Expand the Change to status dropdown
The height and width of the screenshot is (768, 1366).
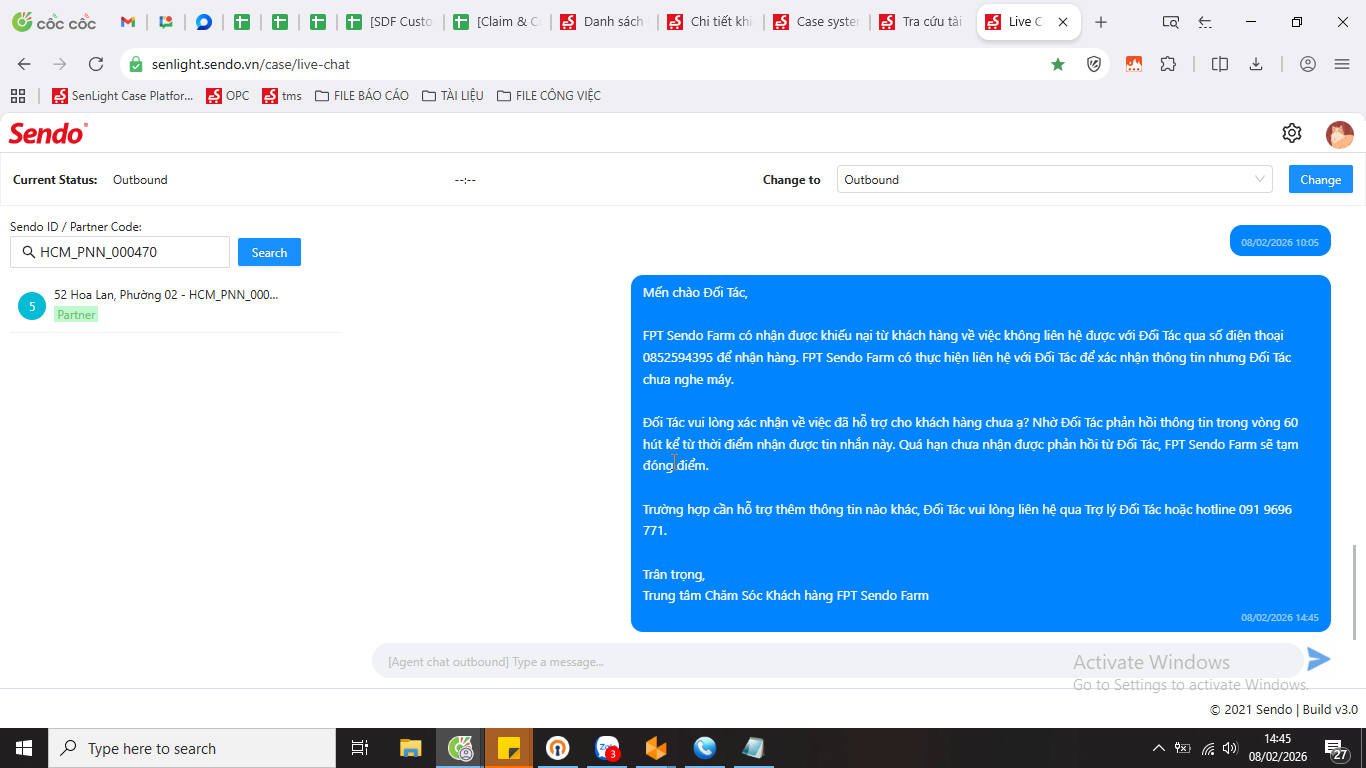pos(1055,179)
